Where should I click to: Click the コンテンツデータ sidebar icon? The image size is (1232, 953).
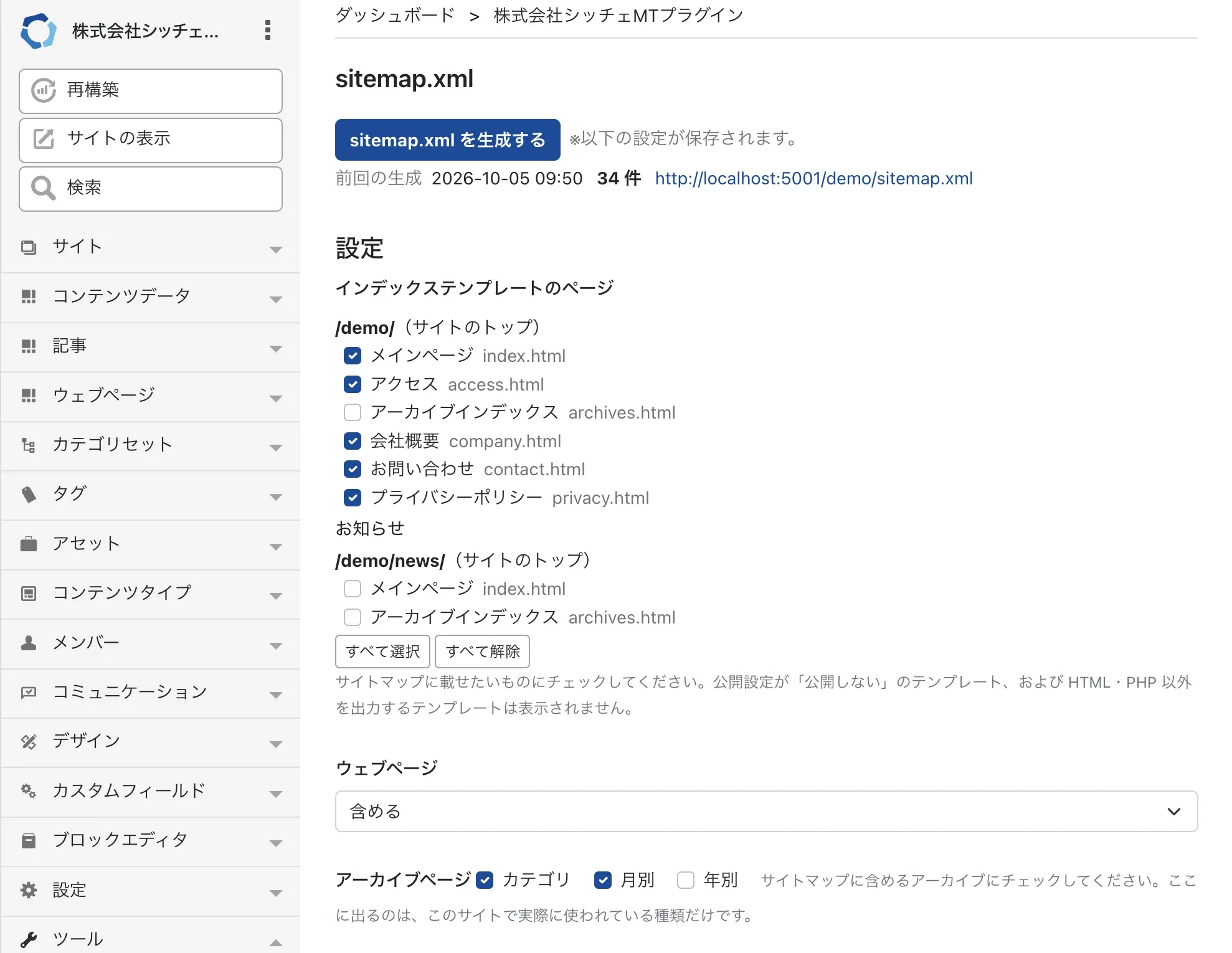click(x=29, y=296)
